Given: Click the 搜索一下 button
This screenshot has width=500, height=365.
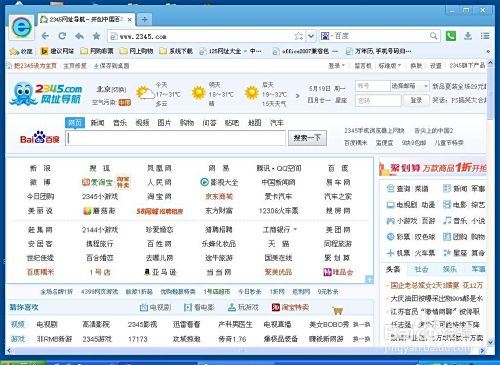Looking at the screenshot, I should pyautogui.click(x=307, y=138).
